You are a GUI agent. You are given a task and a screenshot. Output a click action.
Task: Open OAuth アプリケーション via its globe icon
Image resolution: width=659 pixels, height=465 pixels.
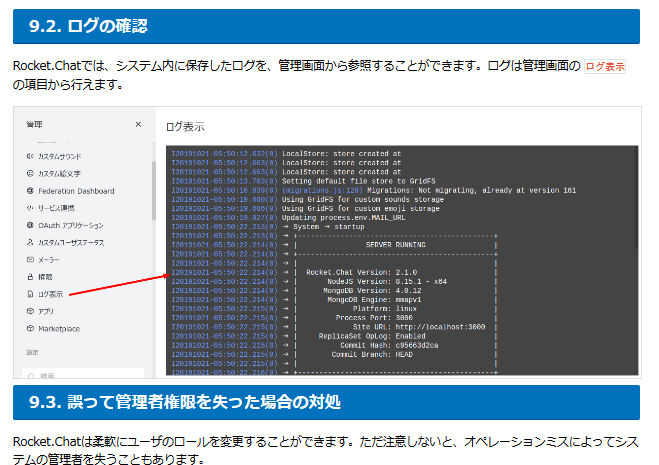[x=30, y=225]
